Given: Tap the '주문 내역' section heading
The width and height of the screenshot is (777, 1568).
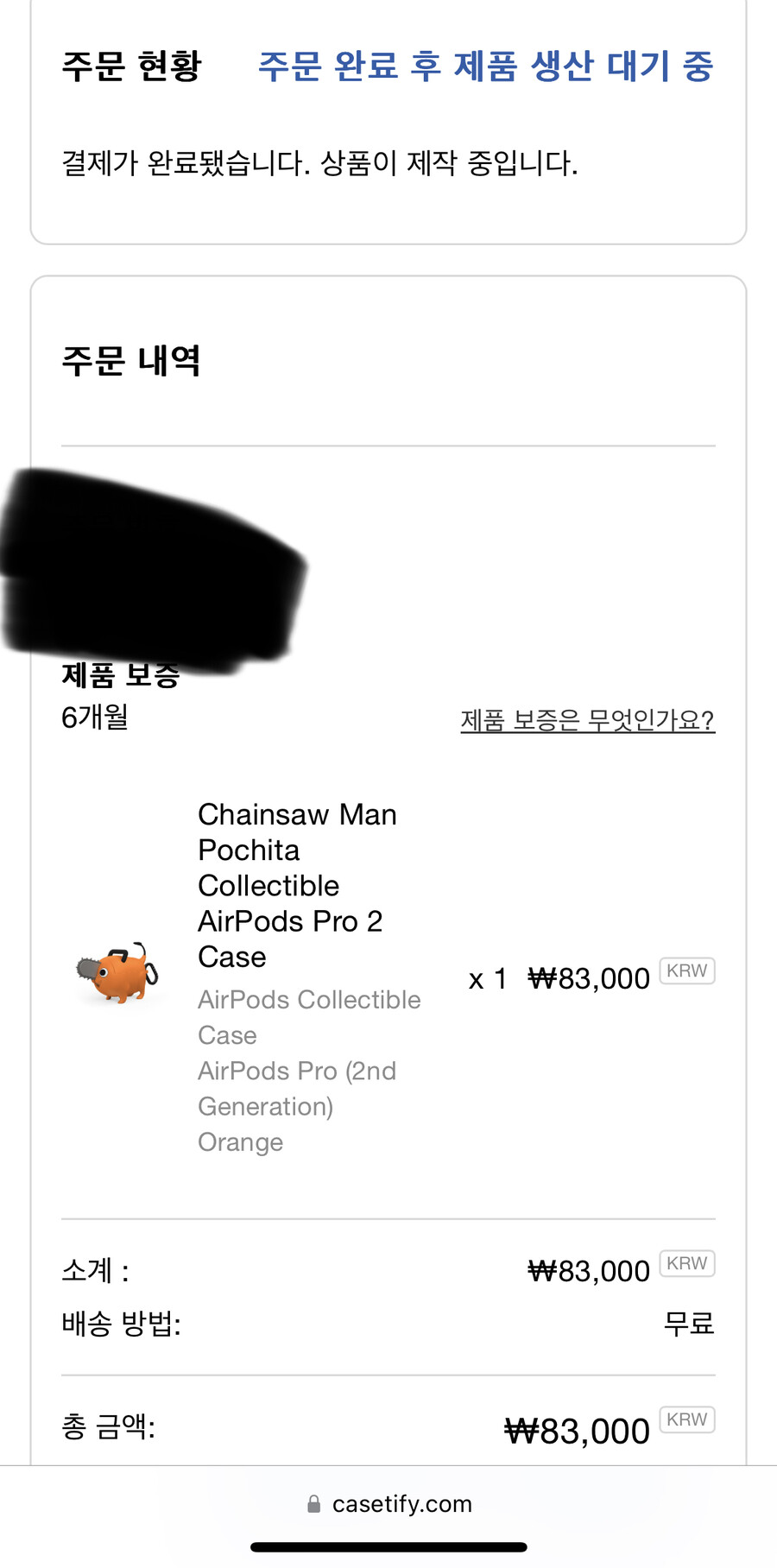Looking at the screenshot, I should (x=131, y=360).
